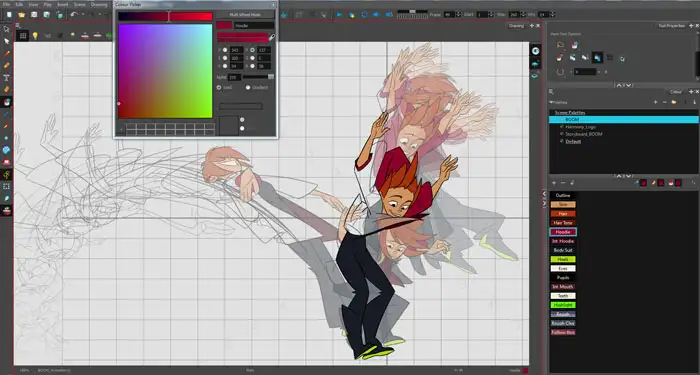The height and width of the screenshot is (375, 700).
Task: Click the undo arrow icon
Action: click(74, 15)
